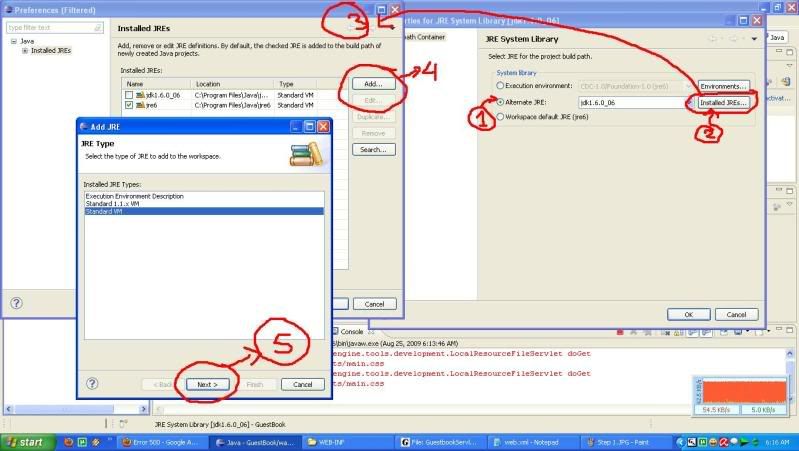Image resolution: width=799 pixels, height=451 pixels.
Task: Select the Execution environment radio button
Action: 500,86
